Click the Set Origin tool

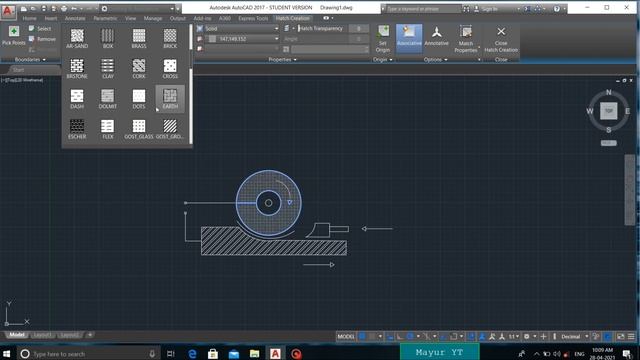382,38
